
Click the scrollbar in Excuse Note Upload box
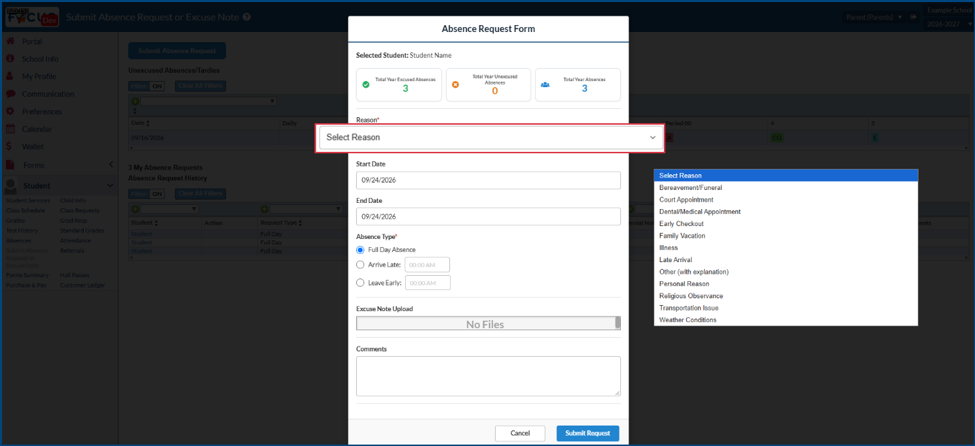click(617, 322)
